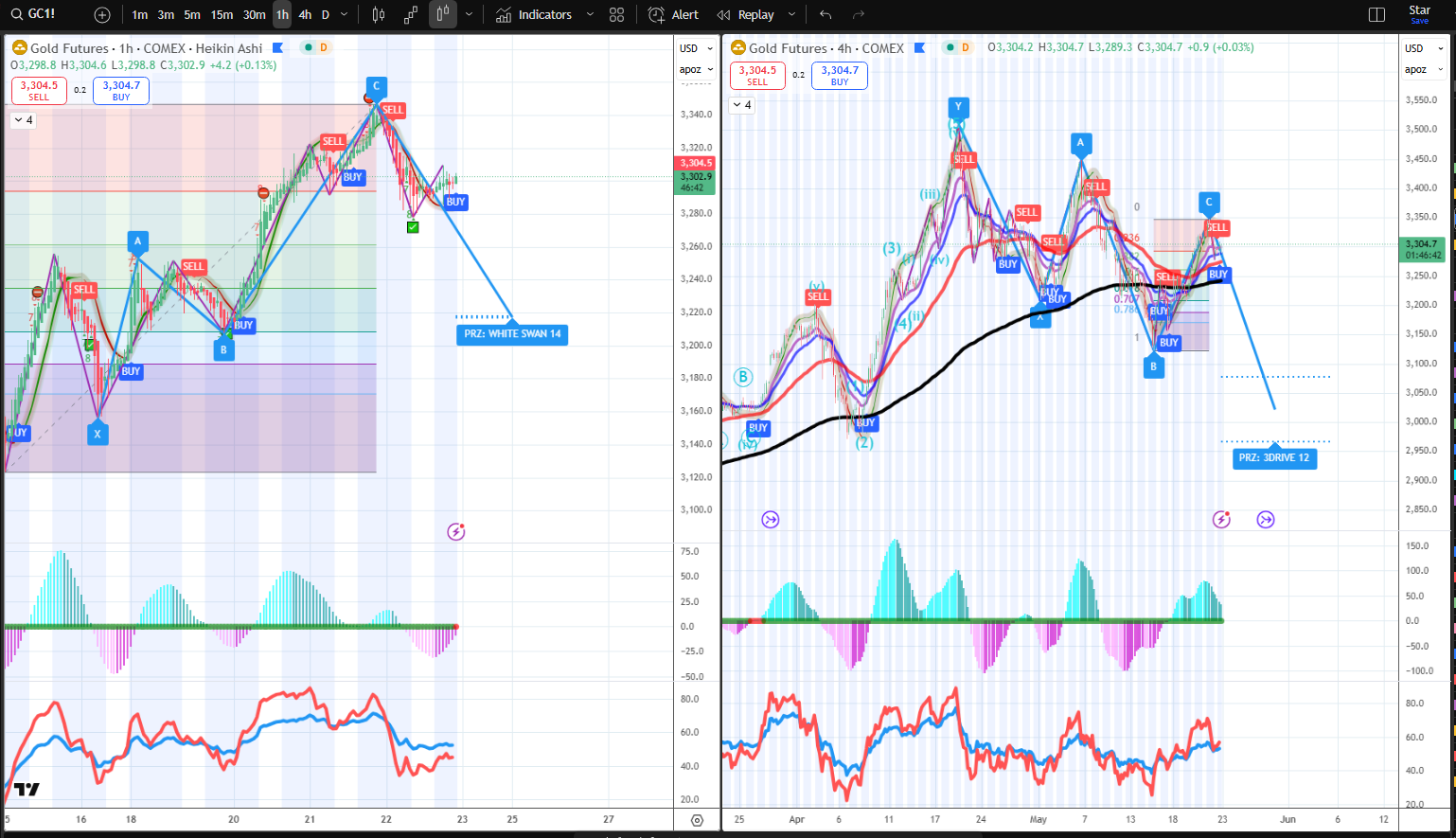1456x838 pixels.
Task: Click the Y point marker on 4h chart
Action: point(958,108)
